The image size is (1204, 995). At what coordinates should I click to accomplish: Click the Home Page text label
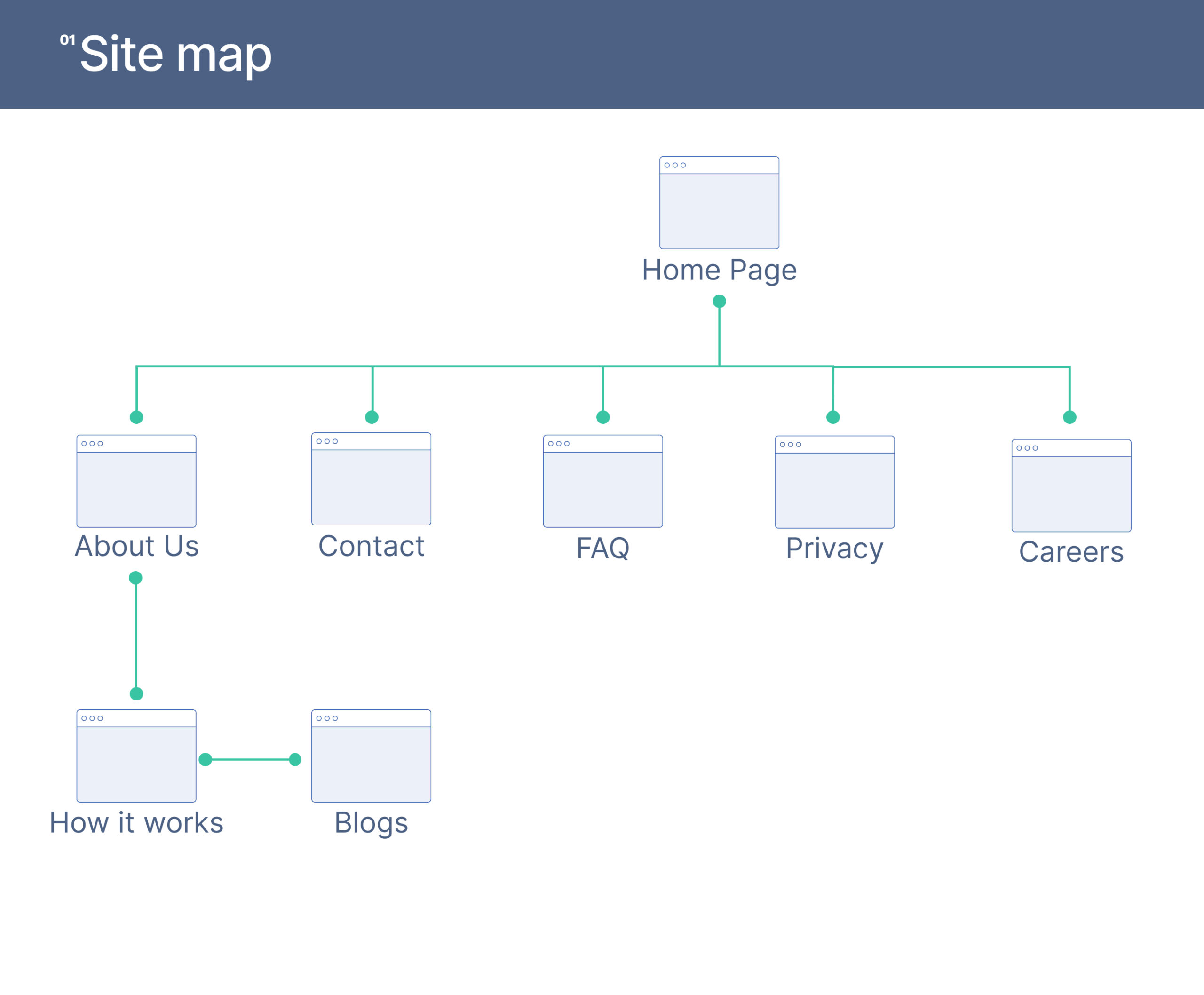pyautogui.click(x=719, y=270)
